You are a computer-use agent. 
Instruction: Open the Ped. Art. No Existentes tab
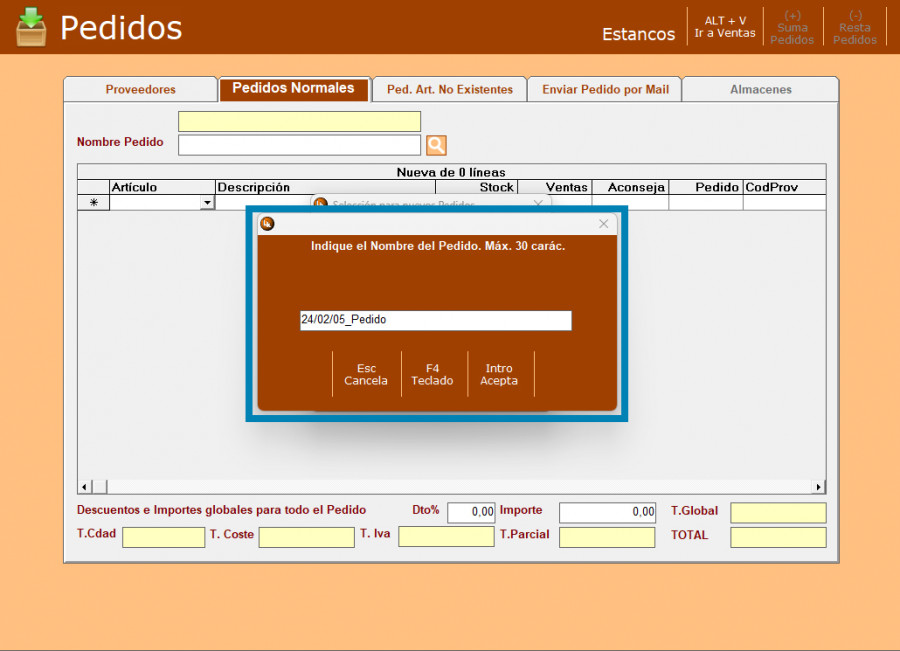click(449, 89)
